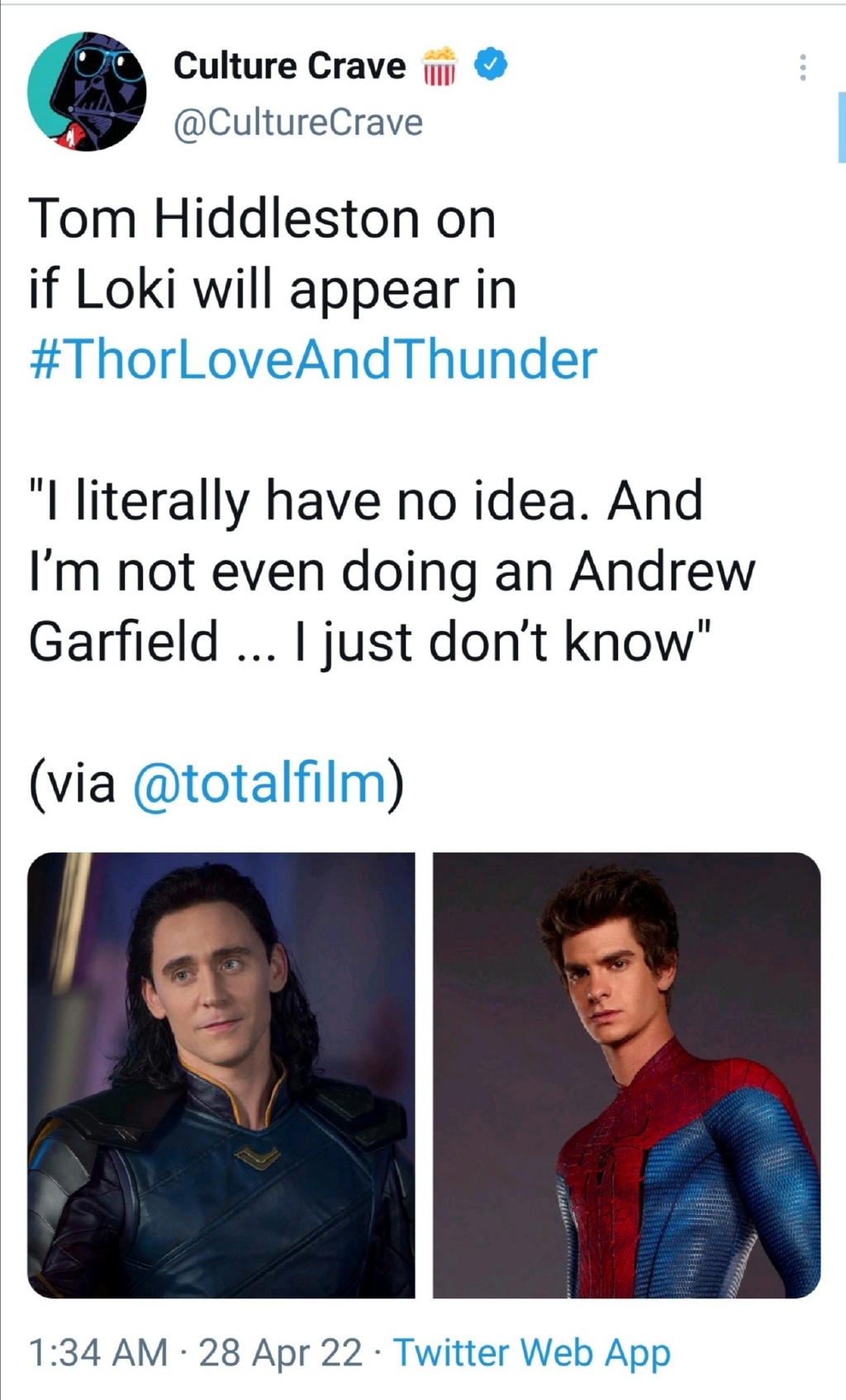Enlarge the Loki photo on the left
This screenshot has height=1400, width=846.
[x=221, y=1075]
